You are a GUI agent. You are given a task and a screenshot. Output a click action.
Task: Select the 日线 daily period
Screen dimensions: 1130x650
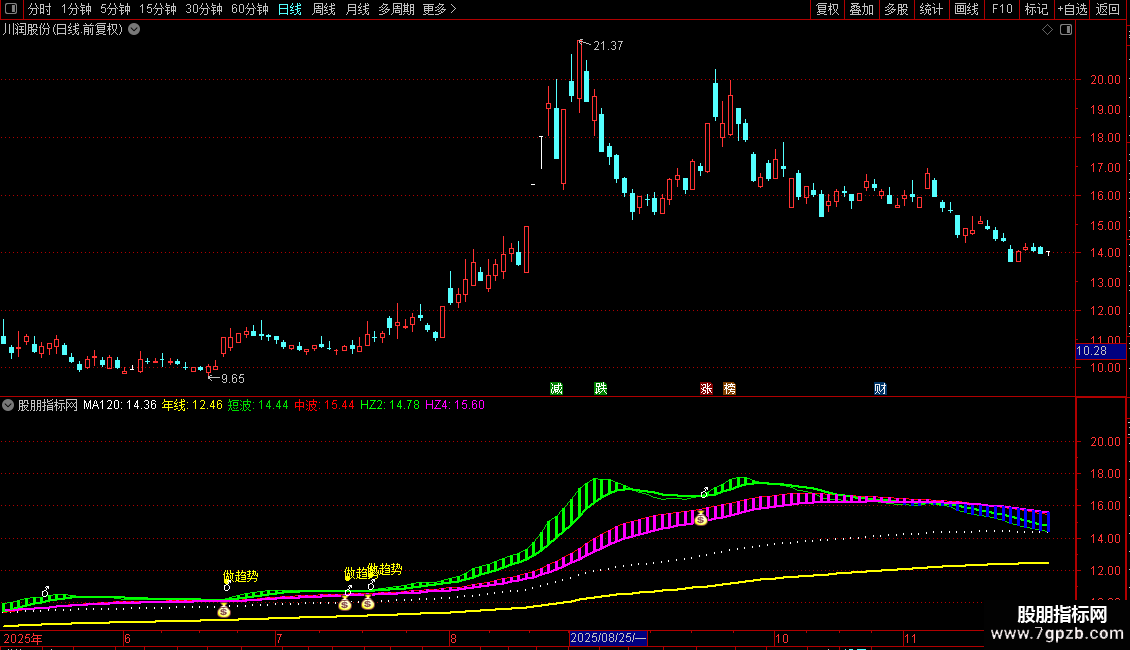[x=290, y=9]
